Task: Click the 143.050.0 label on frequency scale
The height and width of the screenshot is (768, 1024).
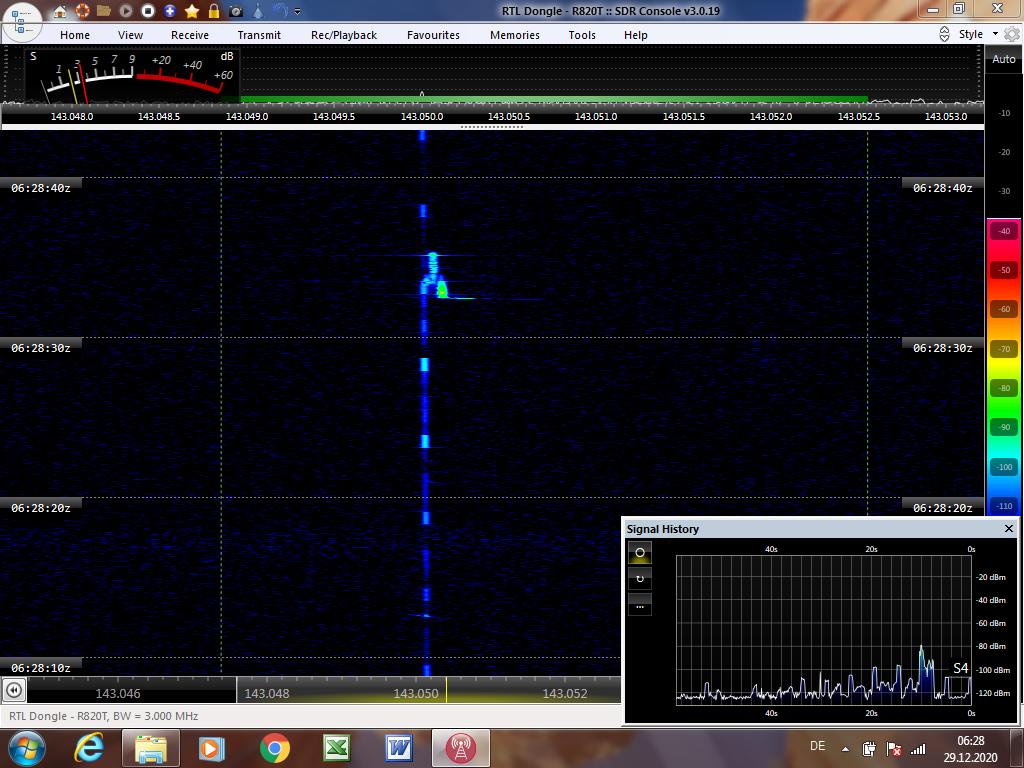Action: point(422,116)
